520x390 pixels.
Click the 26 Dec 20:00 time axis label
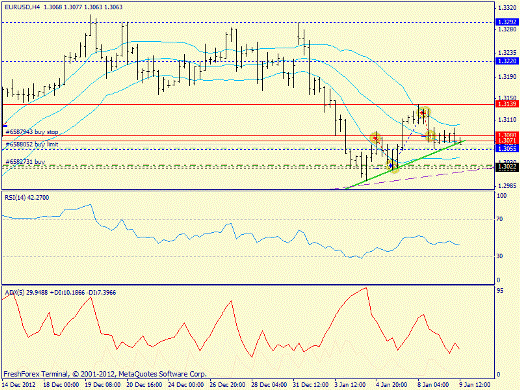pyautogui.click(x=228, y=384)
